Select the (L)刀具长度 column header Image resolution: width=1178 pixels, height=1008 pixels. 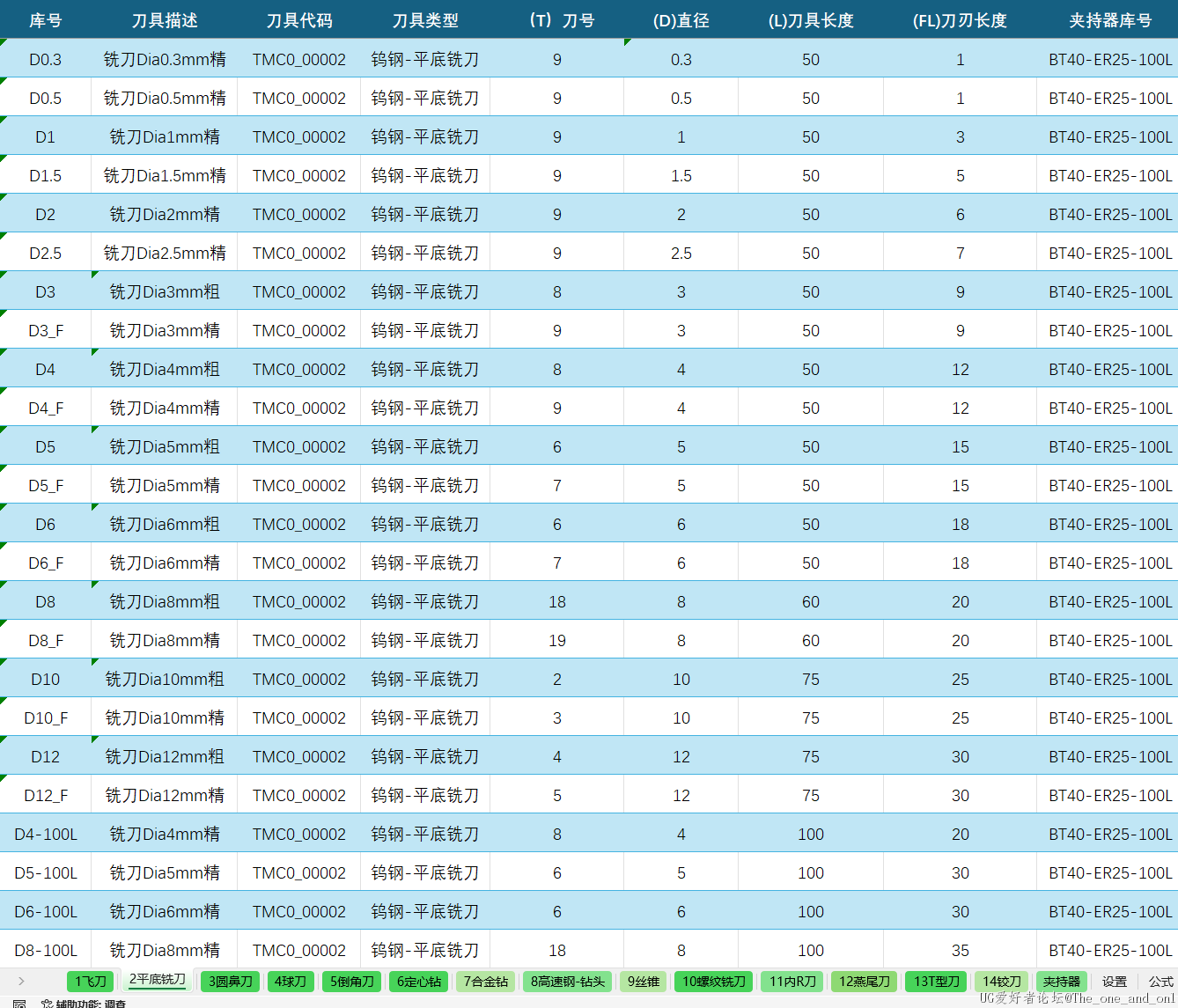click(811, 20)
